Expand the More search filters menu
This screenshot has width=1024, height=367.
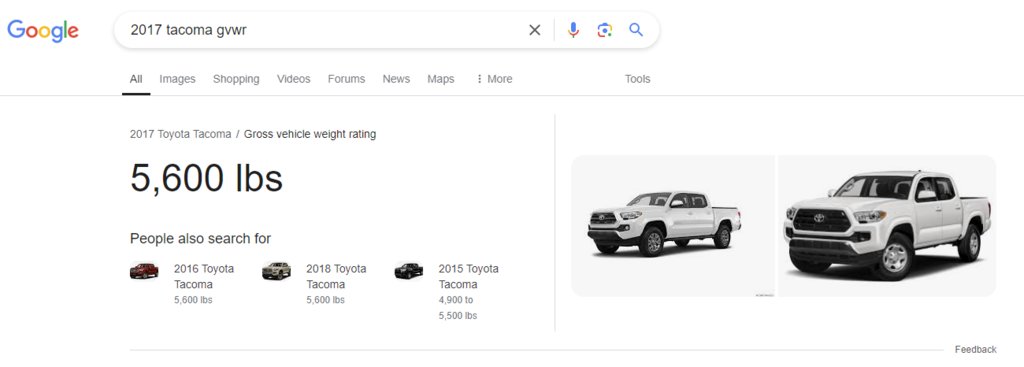click(x=494, y=79)
